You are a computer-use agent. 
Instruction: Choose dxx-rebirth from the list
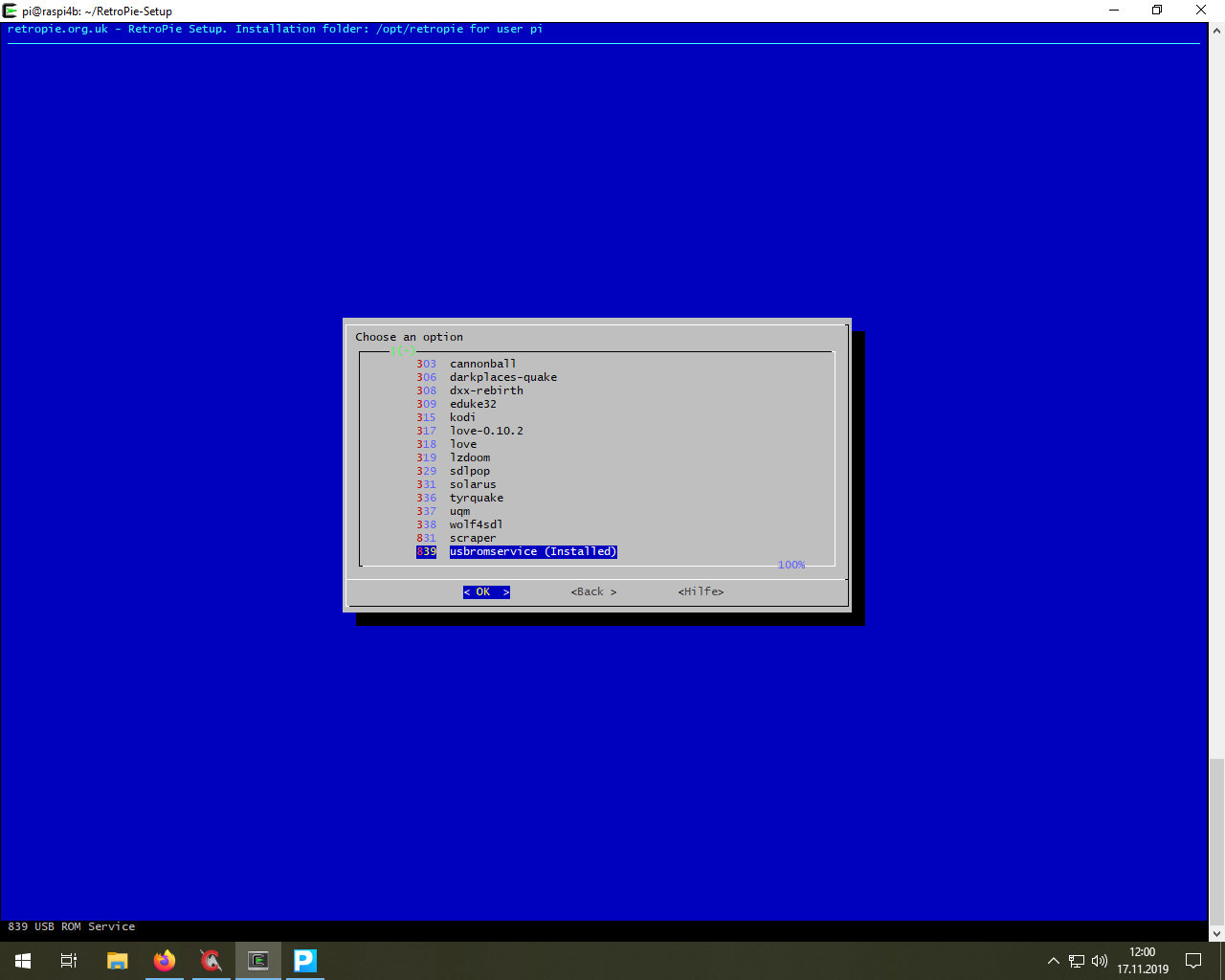coord(470,390)
